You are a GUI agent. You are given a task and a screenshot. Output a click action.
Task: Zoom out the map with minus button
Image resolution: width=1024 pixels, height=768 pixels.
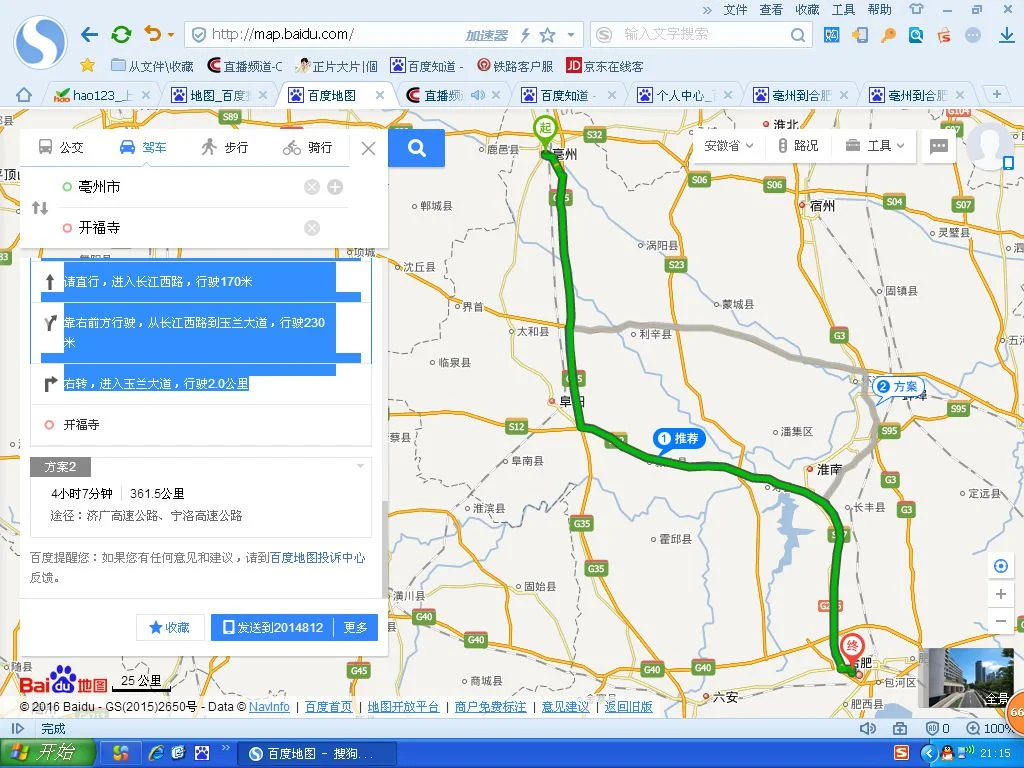pos(1000,621)
